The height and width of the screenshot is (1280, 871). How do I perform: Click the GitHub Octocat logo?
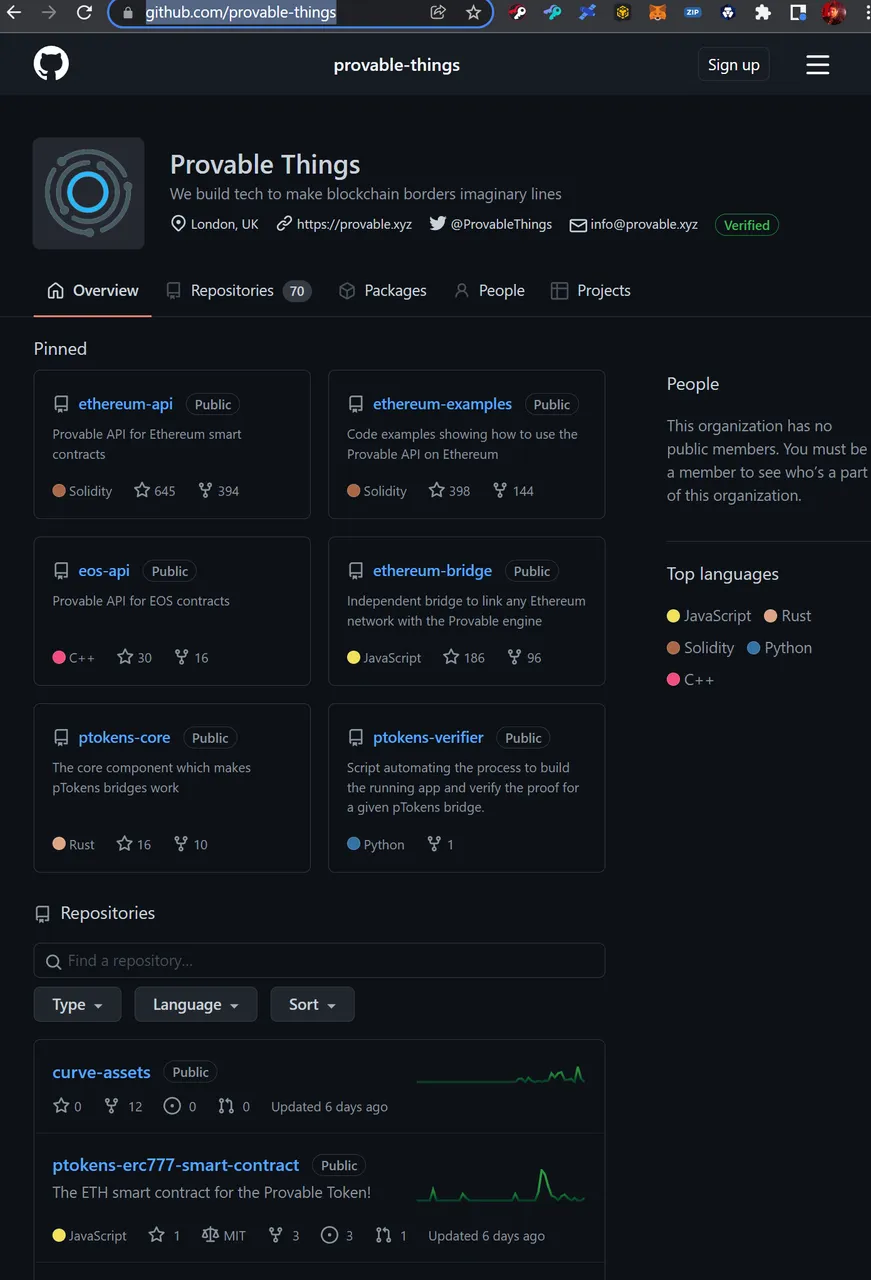coord(52,65)
